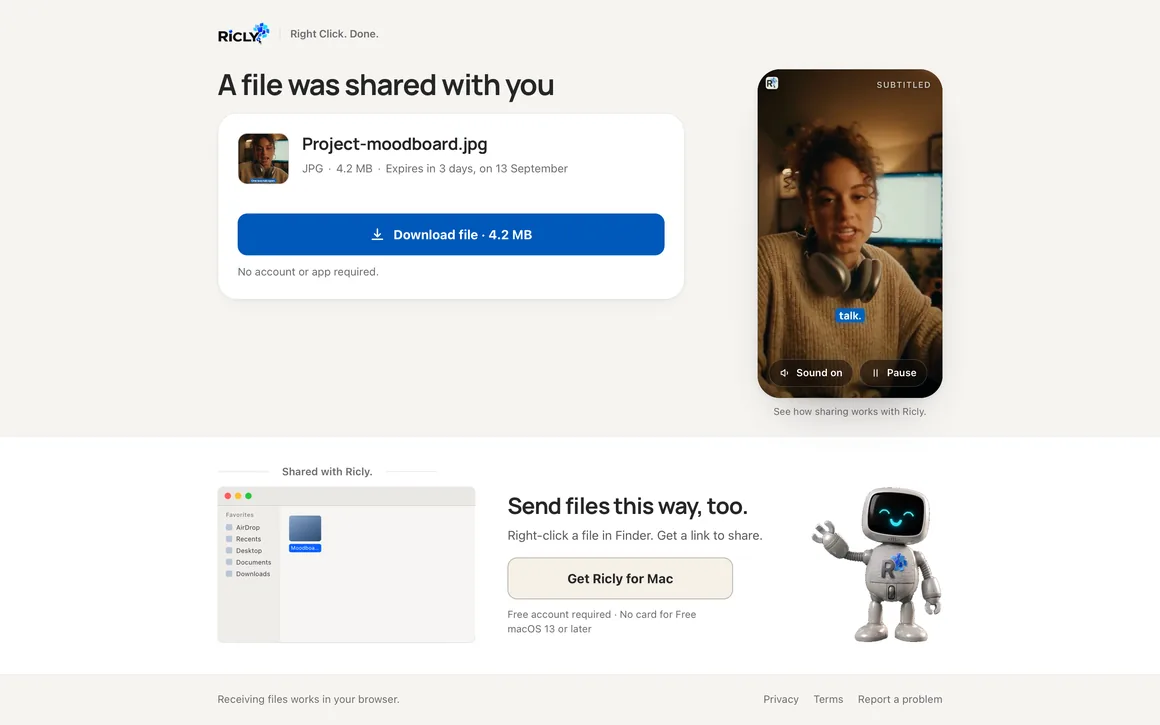Select Documents in the Finder preview sidebar
1160x725 pixels.
249,562
